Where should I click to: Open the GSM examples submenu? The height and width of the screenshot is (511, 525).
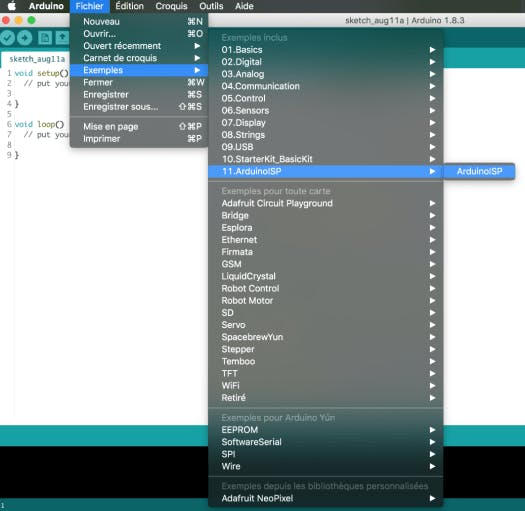pos(325,264)
